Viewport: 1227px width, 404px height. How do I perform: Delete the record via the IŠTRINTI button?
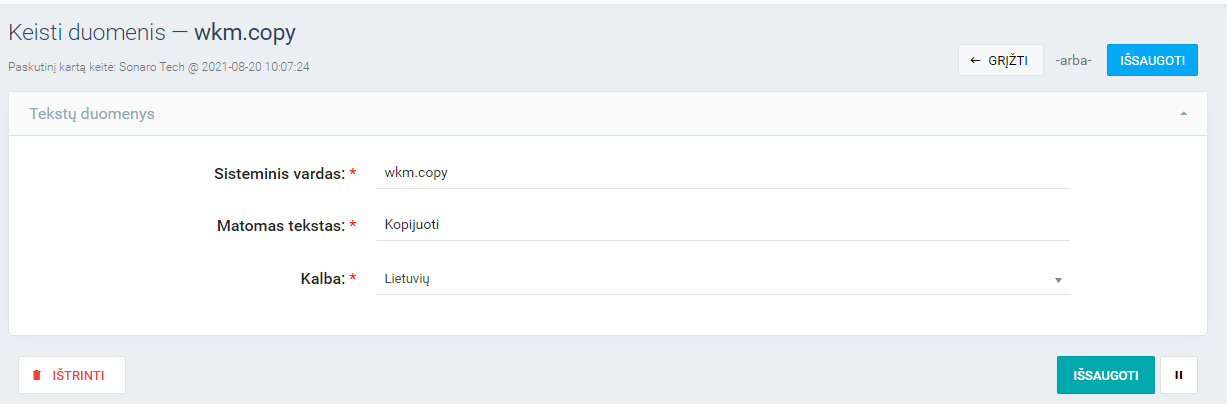point(72,376)
